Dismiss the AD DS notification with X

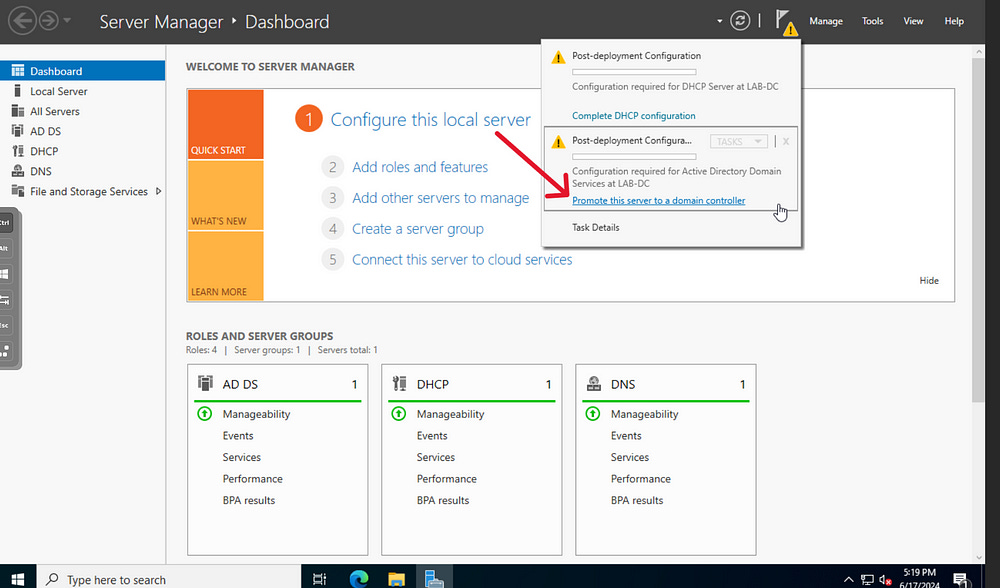pos(786,142)
